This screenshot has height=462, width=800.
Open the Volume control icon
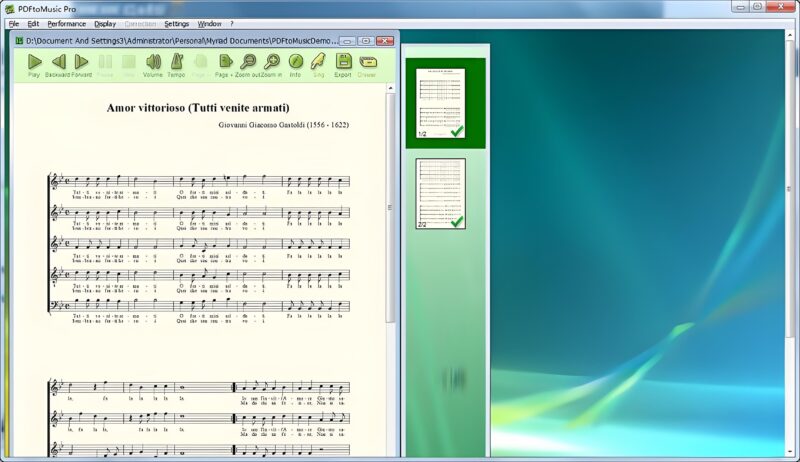tap(153, 62)
